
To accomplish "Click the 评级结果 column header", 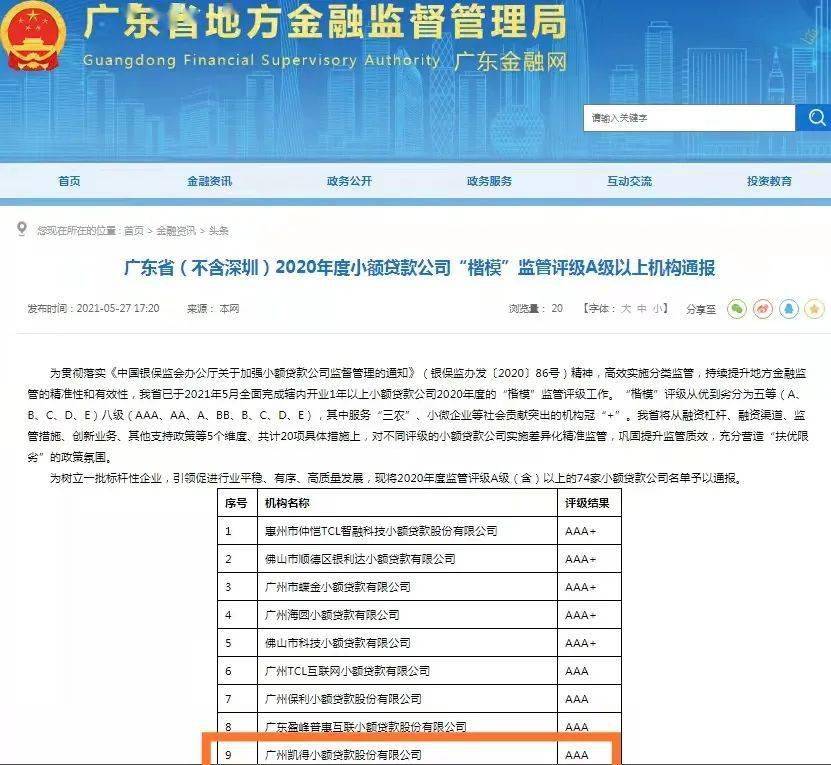I will click(587, 503).
